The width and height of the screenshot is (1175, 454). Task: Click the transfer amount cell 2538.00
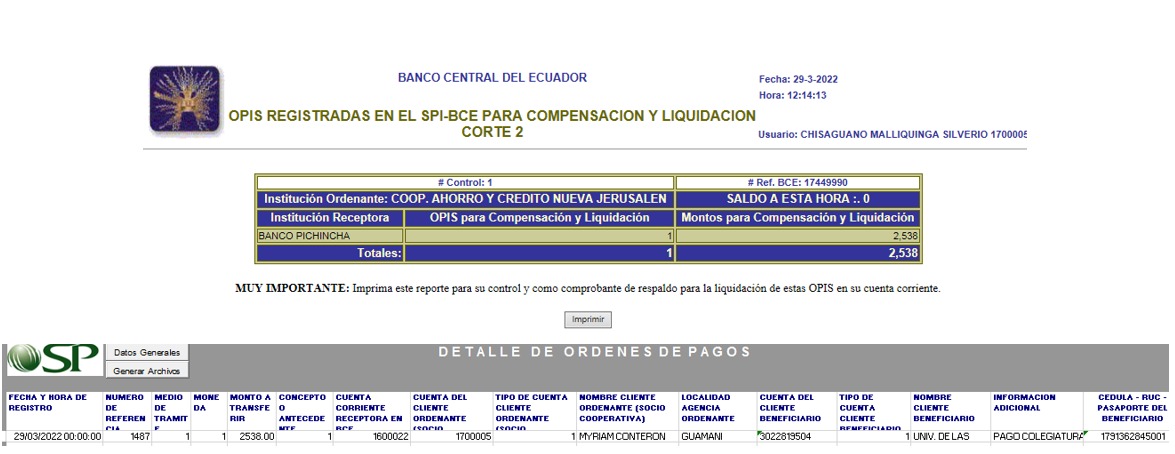pyautogui.click(x=251, y=437)
